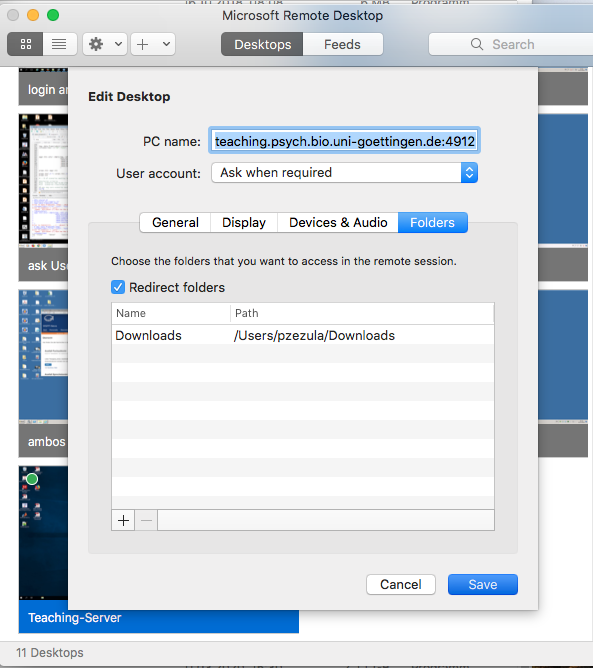Add a folder with the plus button
Viewport: 593px width, 668px height.
123,520
